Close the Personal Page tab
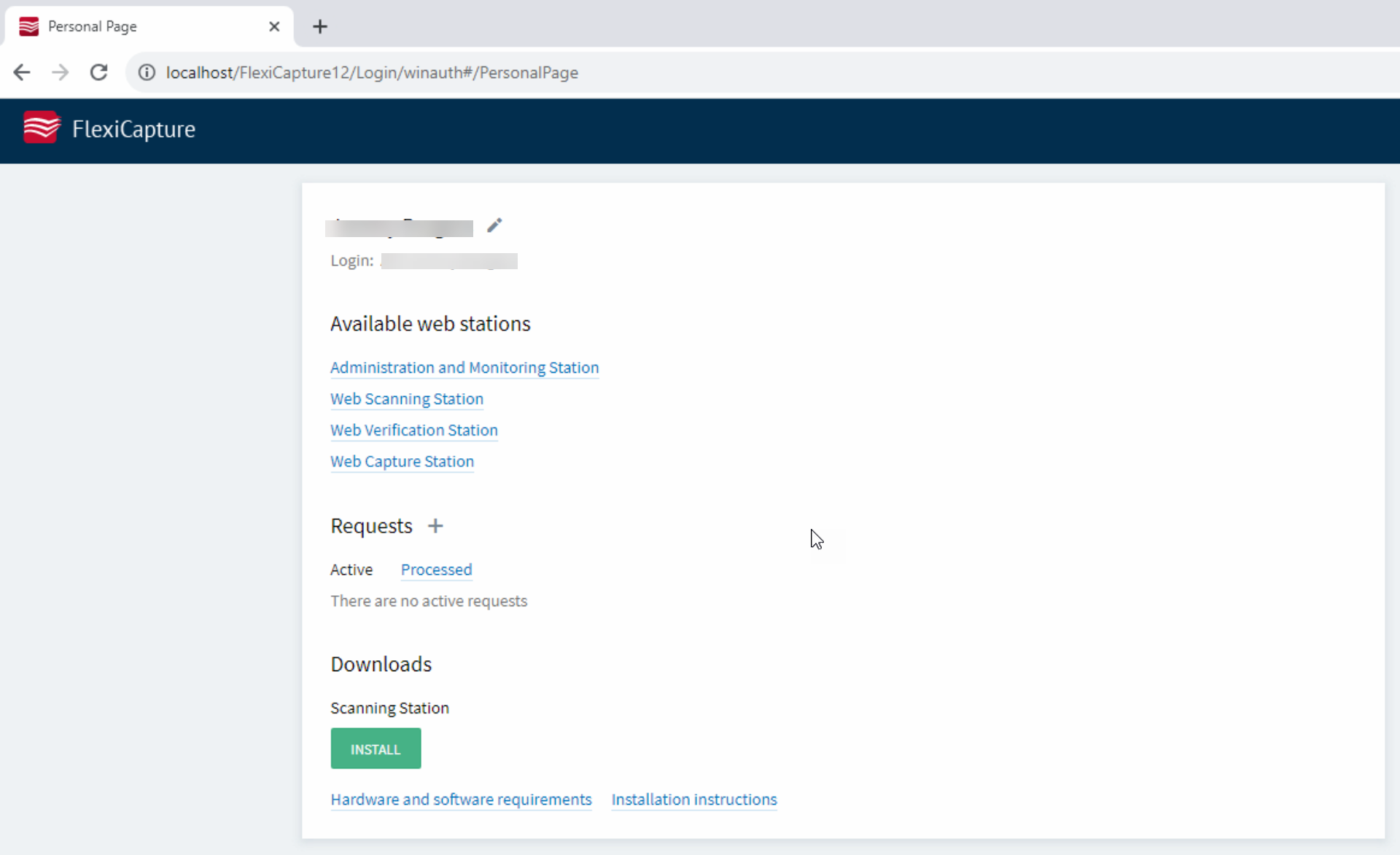 click(x=274, y=27)
